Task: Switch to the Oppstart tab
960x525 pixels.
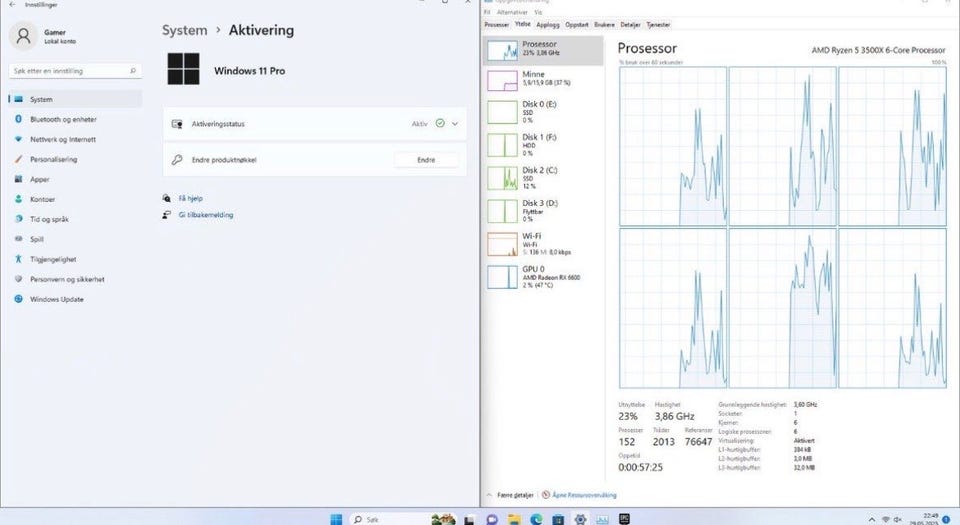Action: click(x=577, y=25)
